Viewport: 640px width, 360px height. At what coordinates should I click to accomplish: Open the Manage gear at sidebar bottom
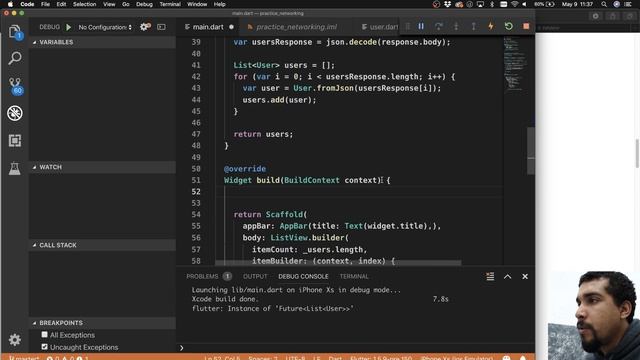coord(15,340)
